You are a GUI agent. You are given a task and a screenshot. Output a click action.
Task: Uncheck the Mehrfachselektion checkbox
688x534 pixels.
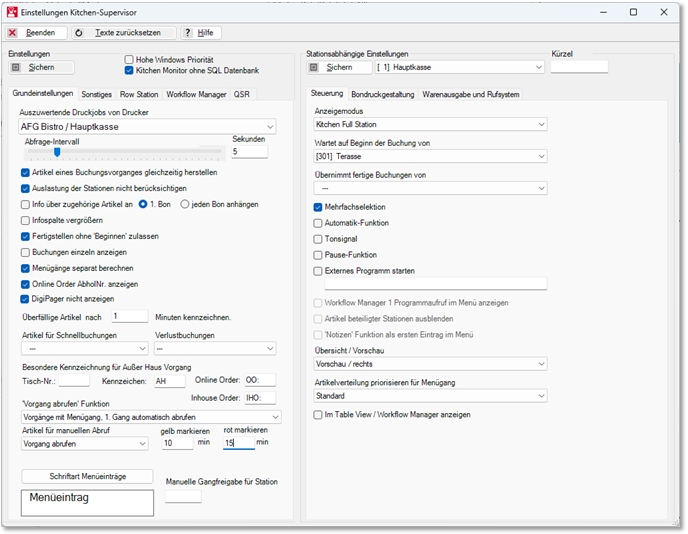coord(318,206)
